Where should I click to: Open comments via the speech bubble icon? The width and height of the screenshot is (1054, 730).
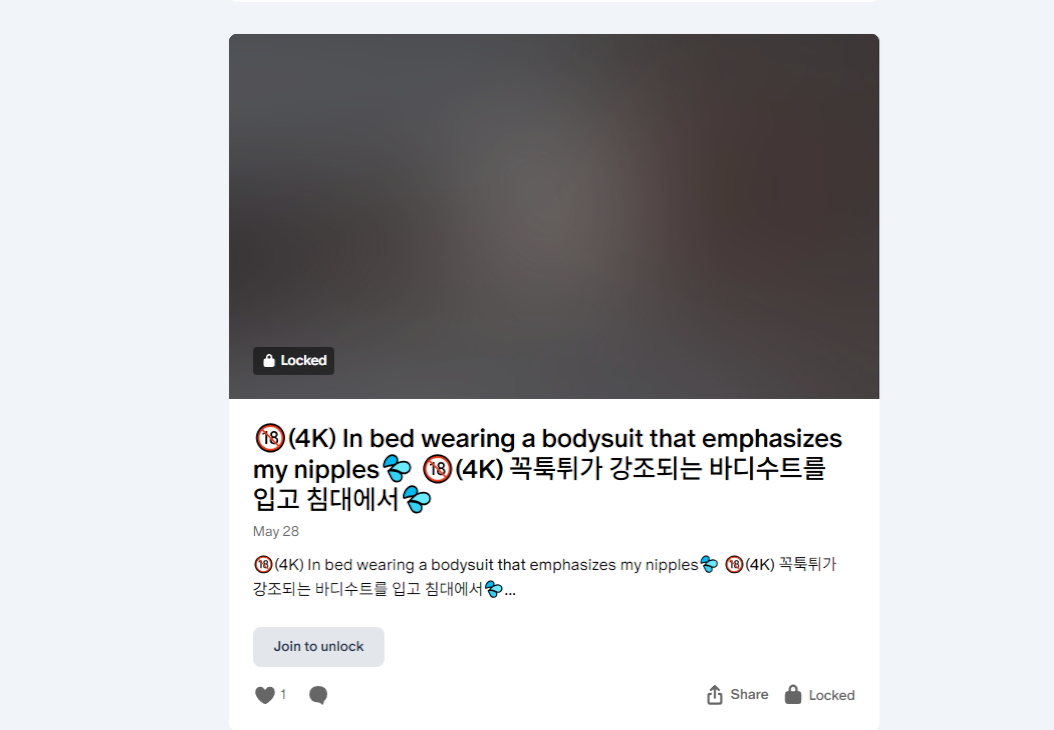click(x=318, y=695)
